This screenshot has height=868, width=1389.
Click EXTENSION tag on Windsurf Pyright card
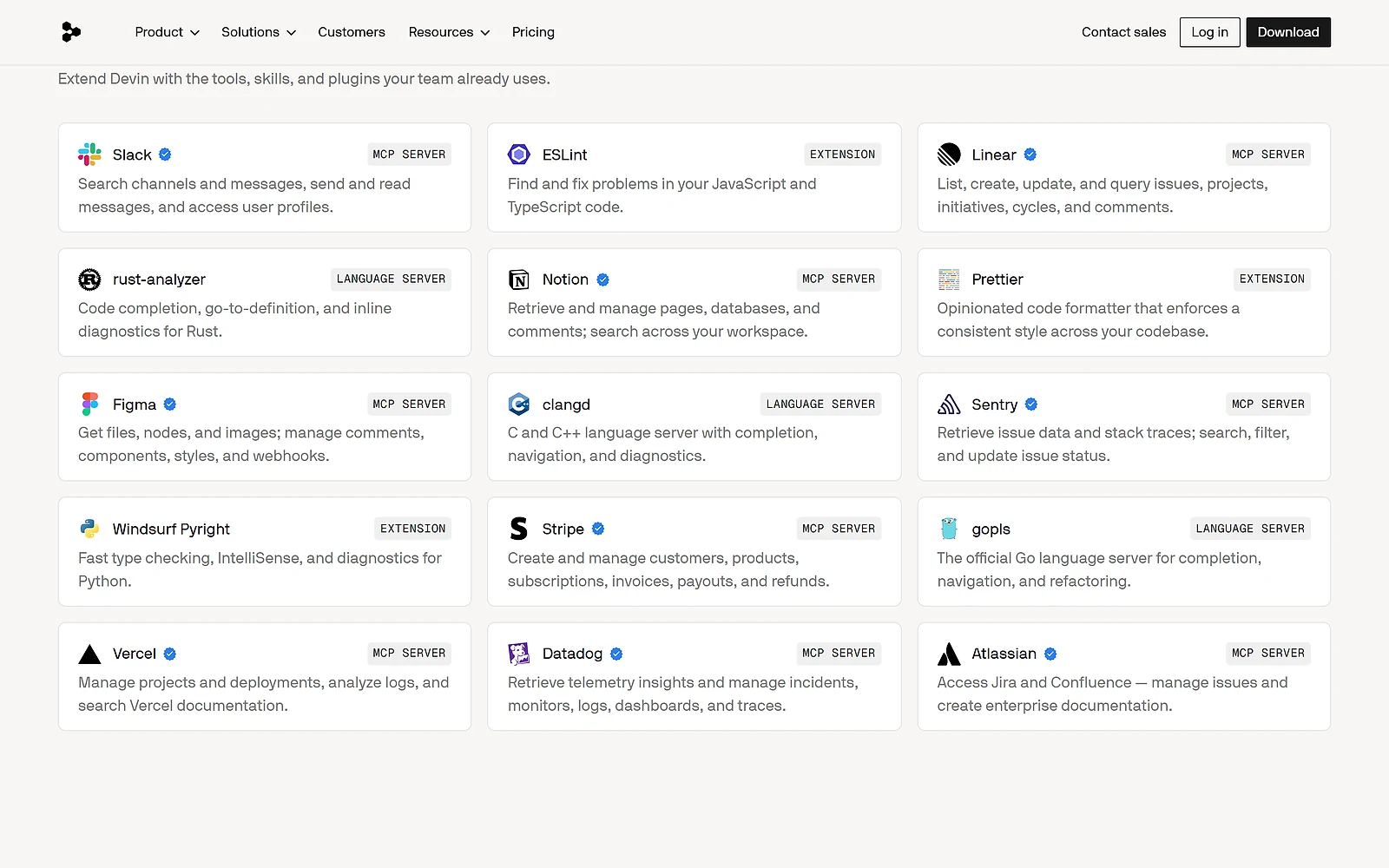pyautogui.click(x=413, y=529)
